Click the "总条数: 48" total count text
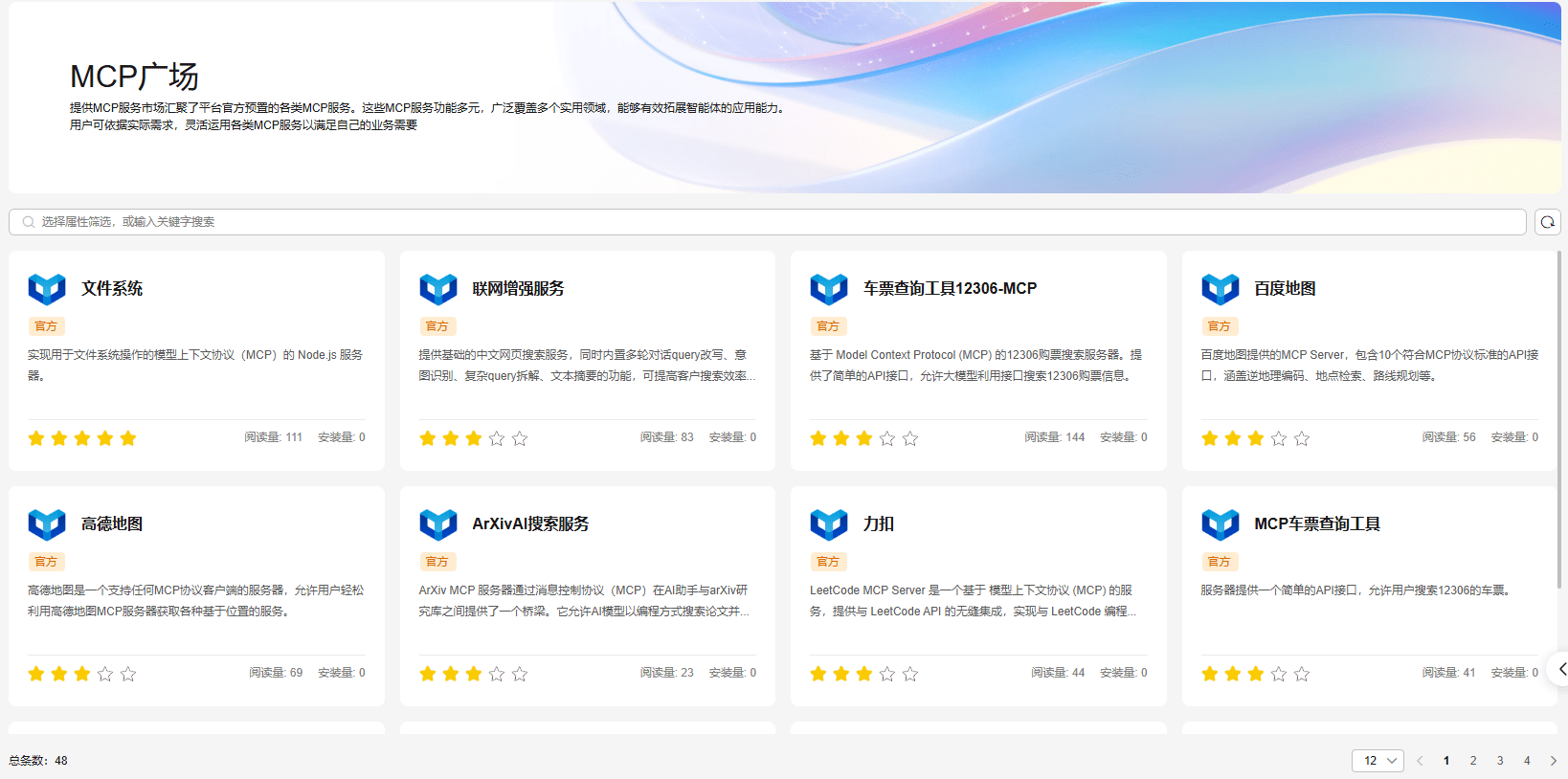 tap(38, 761)
